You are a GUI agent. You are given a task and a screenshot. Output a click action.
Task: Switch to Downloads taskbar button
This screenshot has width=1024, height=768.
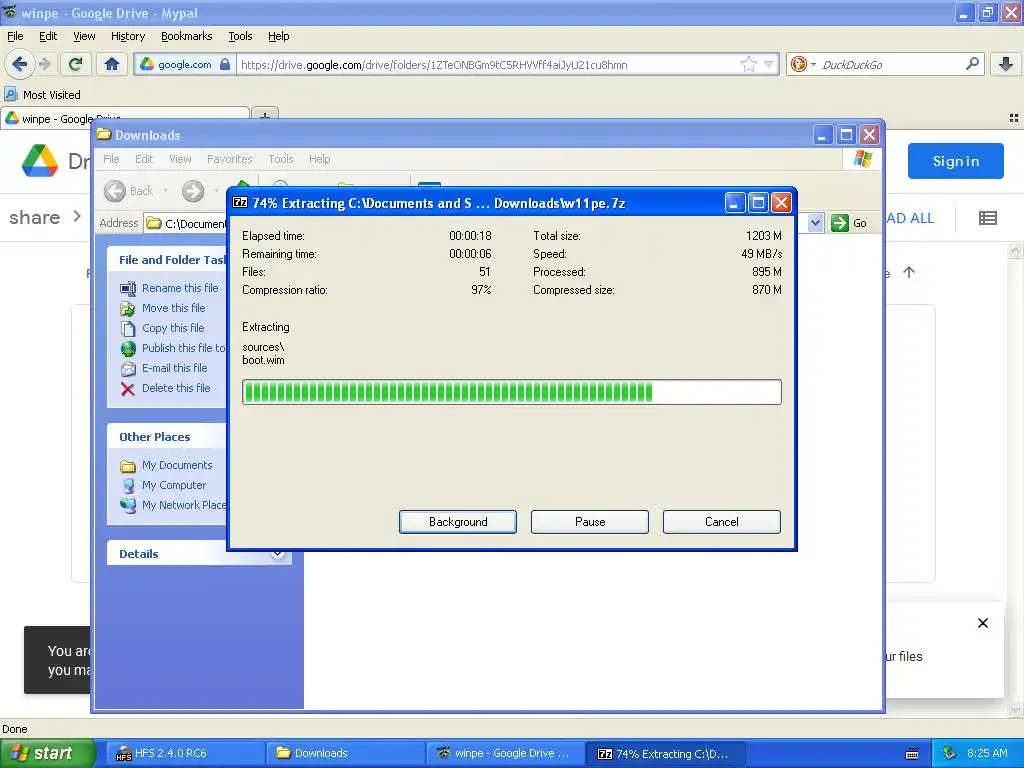click(x=345, y=753)
